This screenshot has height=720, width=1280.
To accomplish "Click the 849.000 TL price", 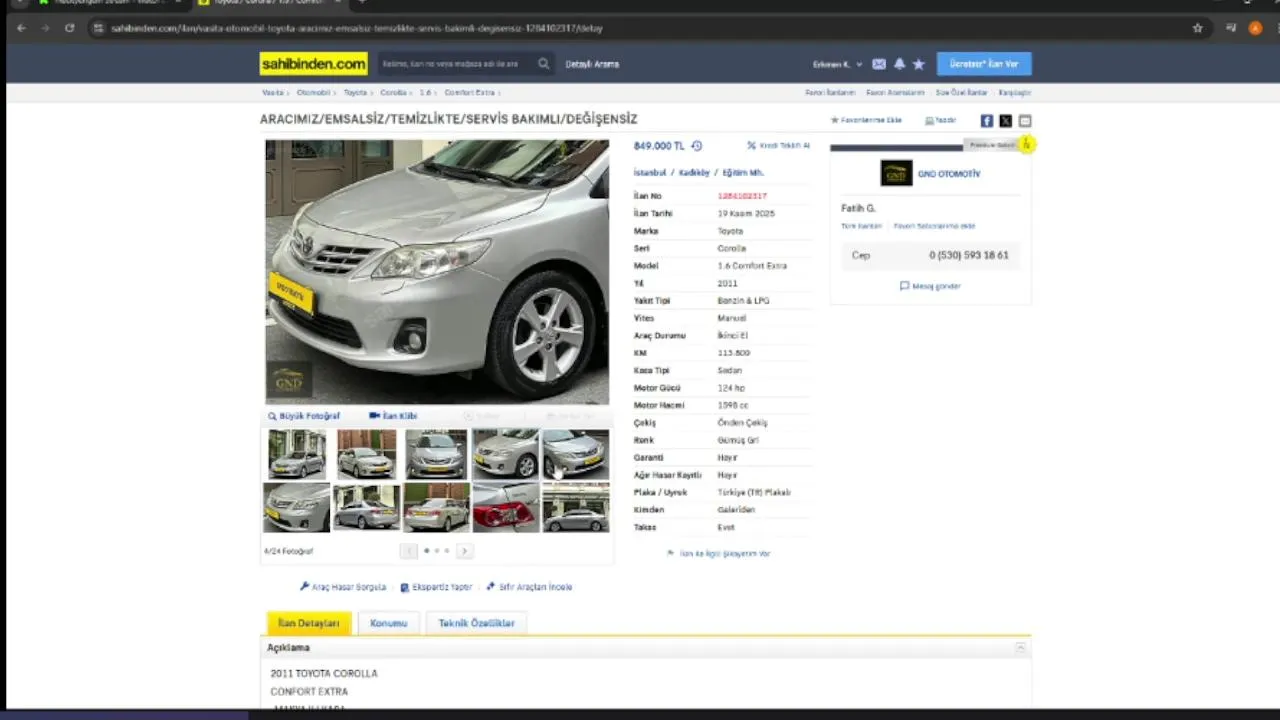I will (659, 146).
